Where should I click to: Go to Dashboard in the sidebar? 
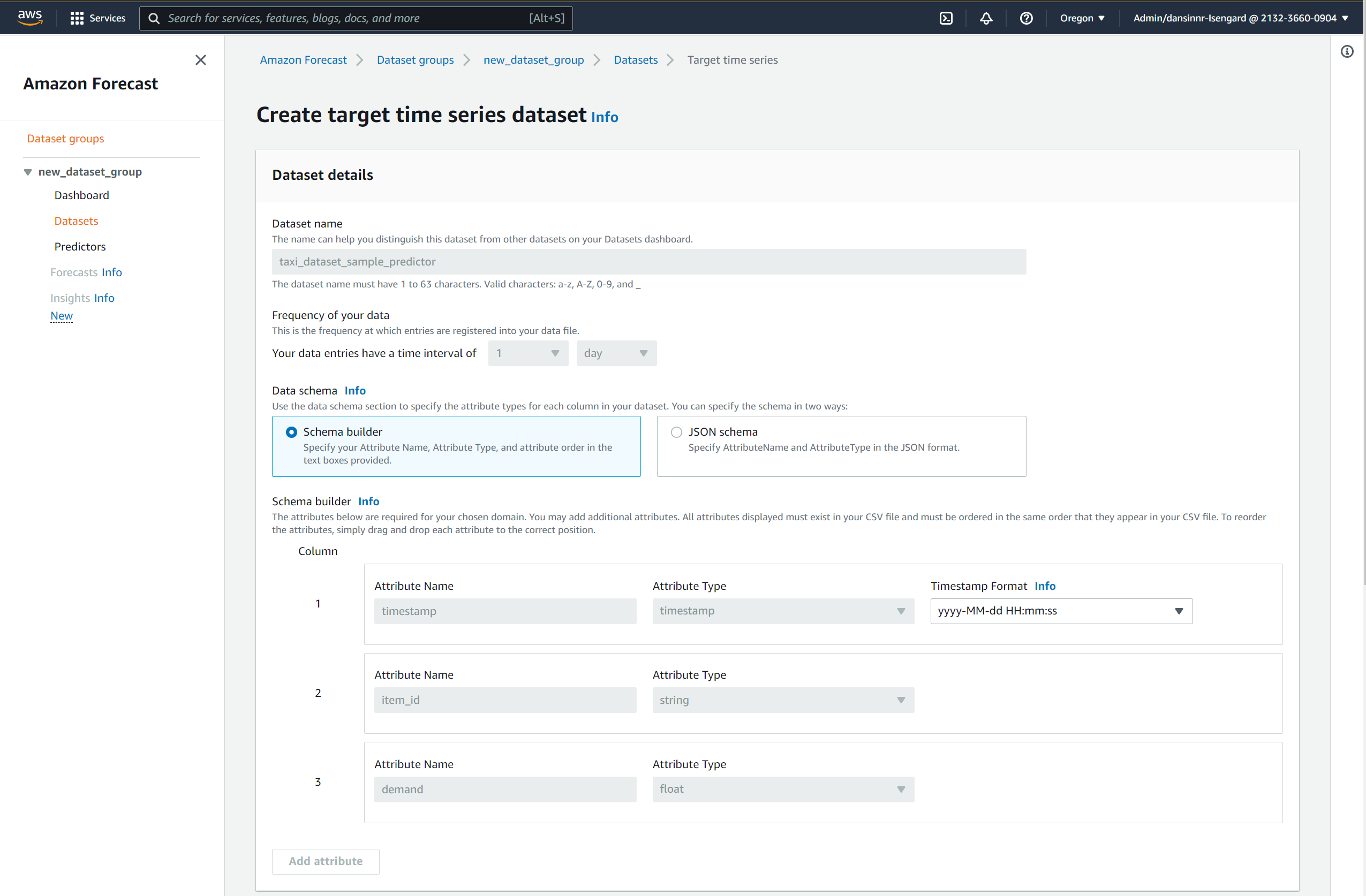coord(81,195)
